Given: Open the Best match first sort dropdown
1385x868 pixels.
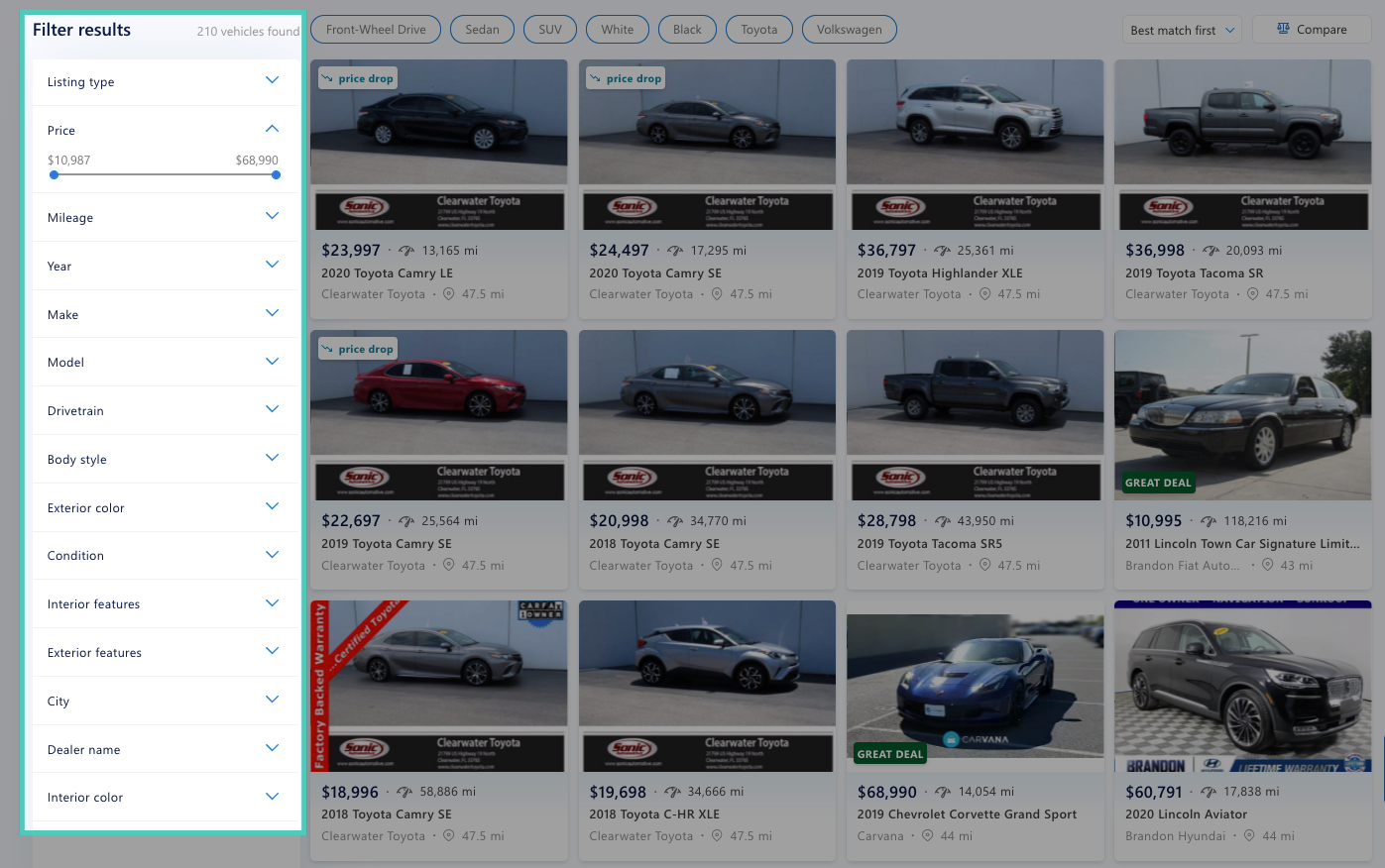Looking at the screenshot, I should coord(1182,30).
